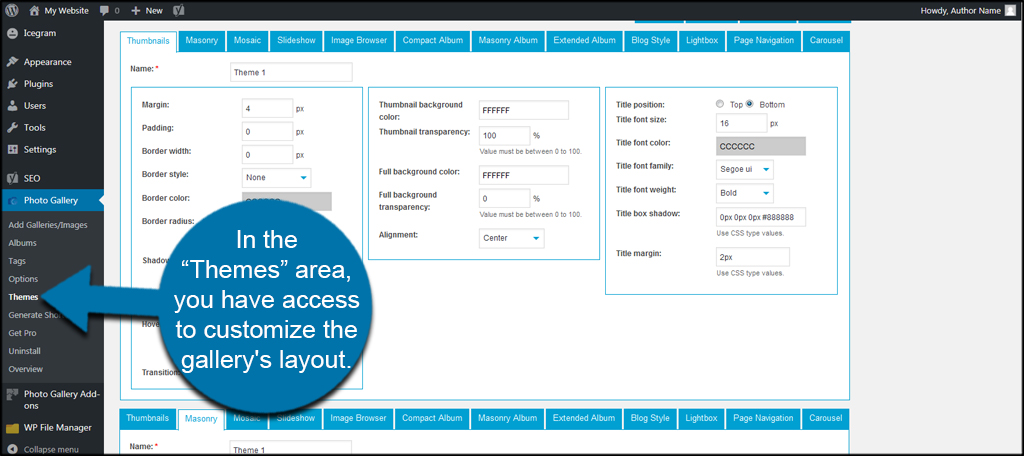
Task: Click the Thumbnail background color FFFFFF field
Action: tap(524, 110)
